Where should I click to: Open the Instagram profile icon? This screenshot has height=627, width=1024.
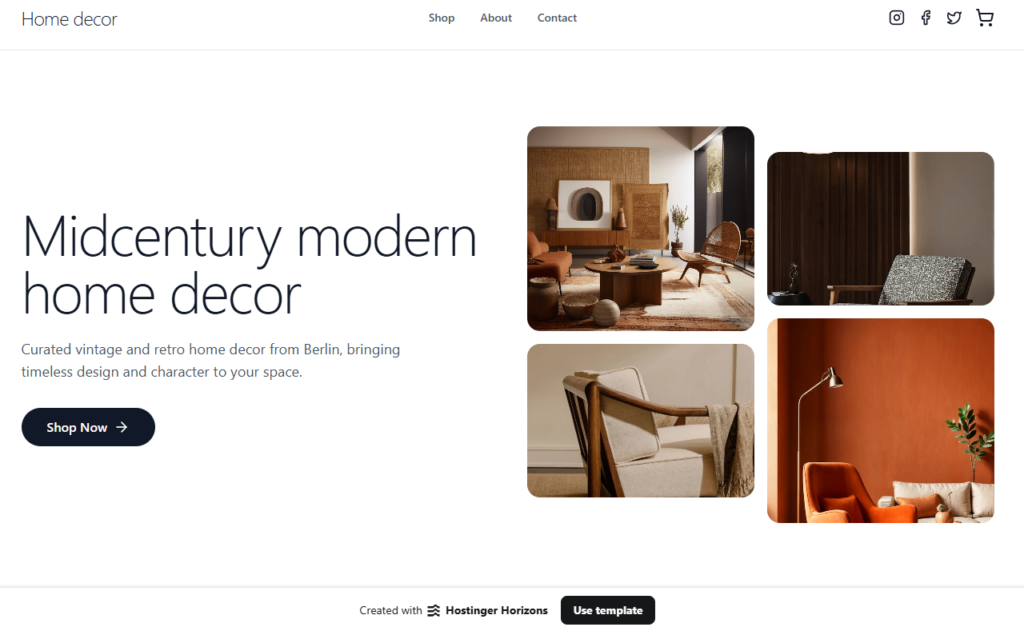pyautogui.click(x=897, y=18)
